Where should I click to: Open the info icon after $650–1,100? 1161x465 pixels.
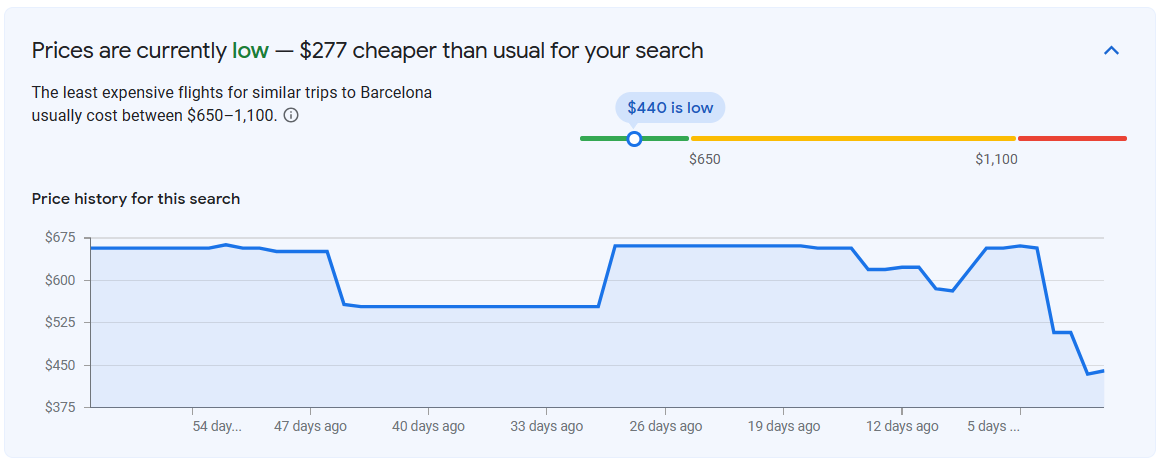click(291, 116)
